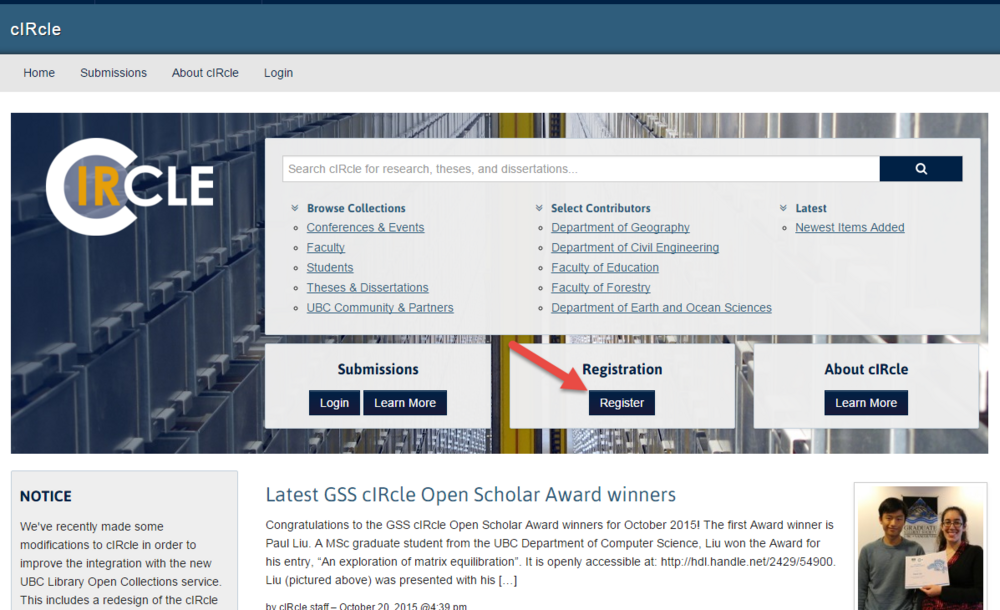1000x610 pixels.
Task: View Newest Items Added link
Action: coord(849,228)
